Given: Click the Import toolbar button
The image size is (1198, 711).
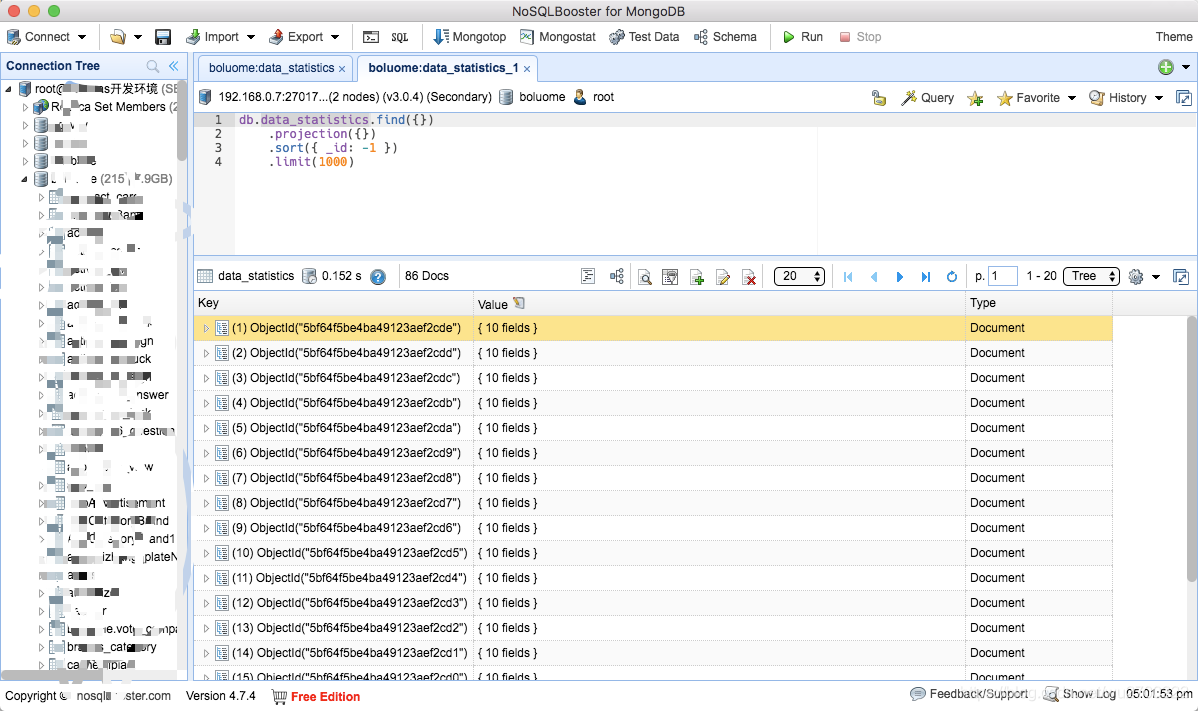Looking at the screenshot, I should click(212, 37).
